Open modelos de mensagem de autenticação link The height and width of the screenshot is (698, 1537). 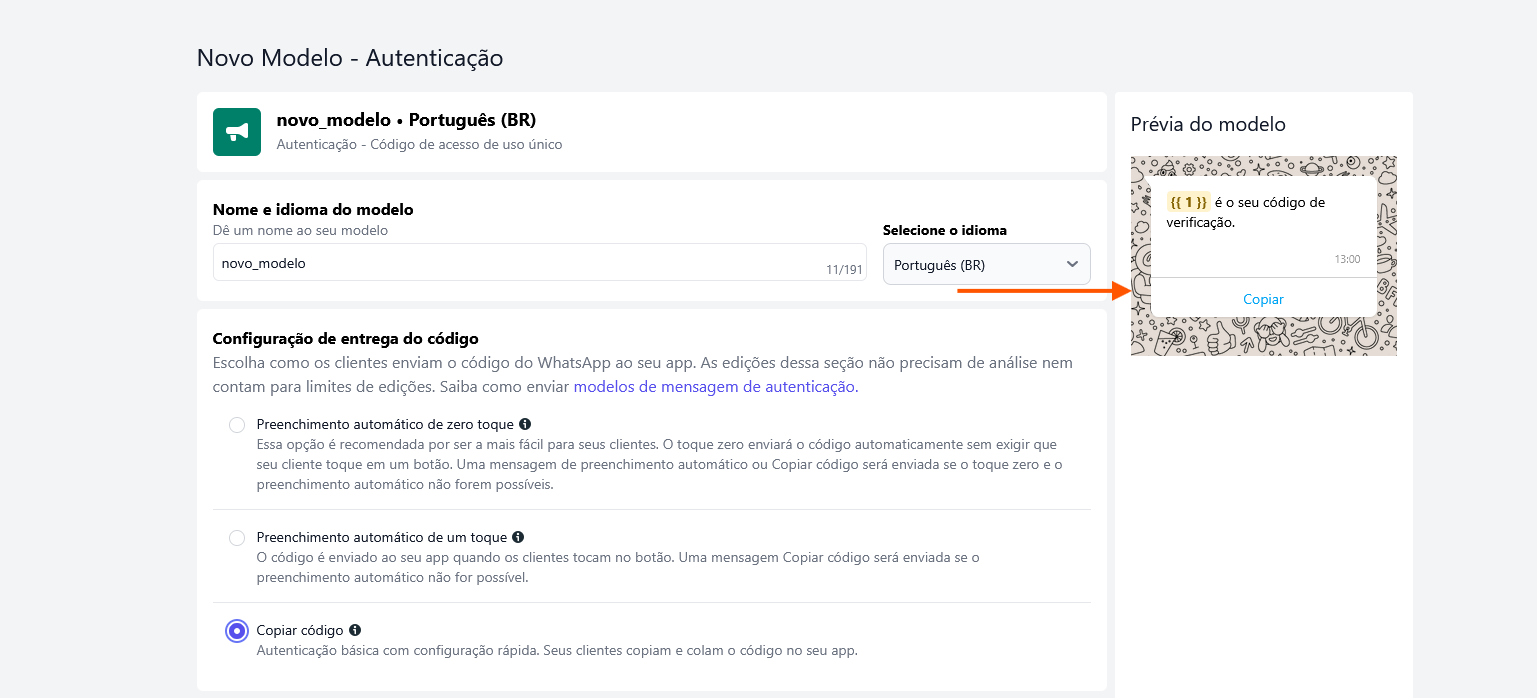(715, 387)
